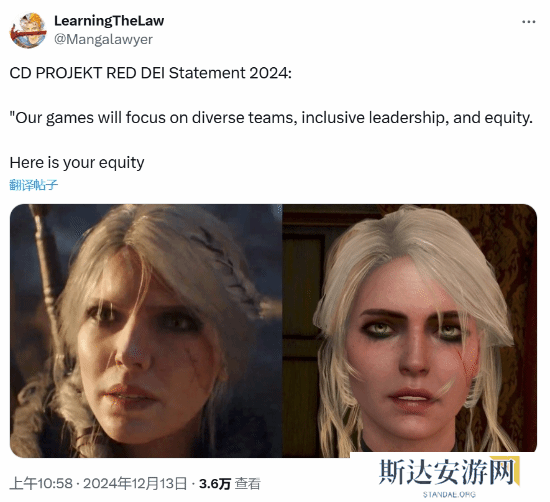
Task: Click the date 2024年12月13日
Action: point(135,484)
